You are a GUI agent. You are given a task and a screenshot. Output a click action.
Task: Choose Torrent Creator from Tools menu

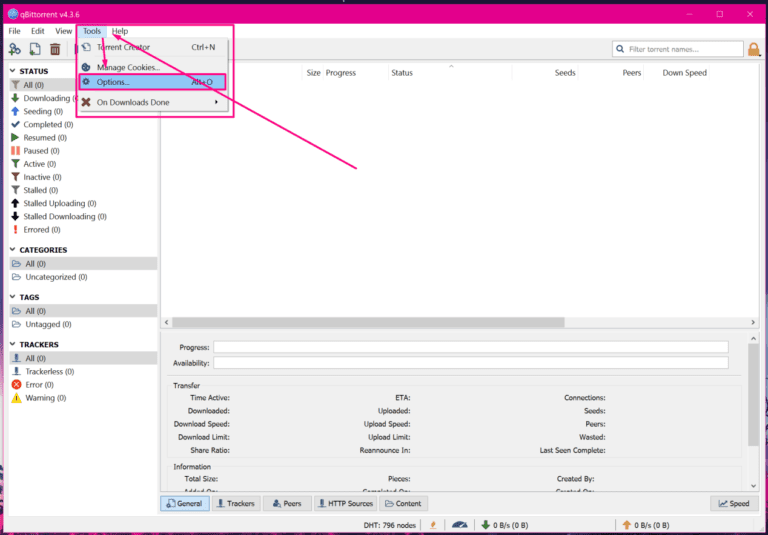click(x=153, y=48)
